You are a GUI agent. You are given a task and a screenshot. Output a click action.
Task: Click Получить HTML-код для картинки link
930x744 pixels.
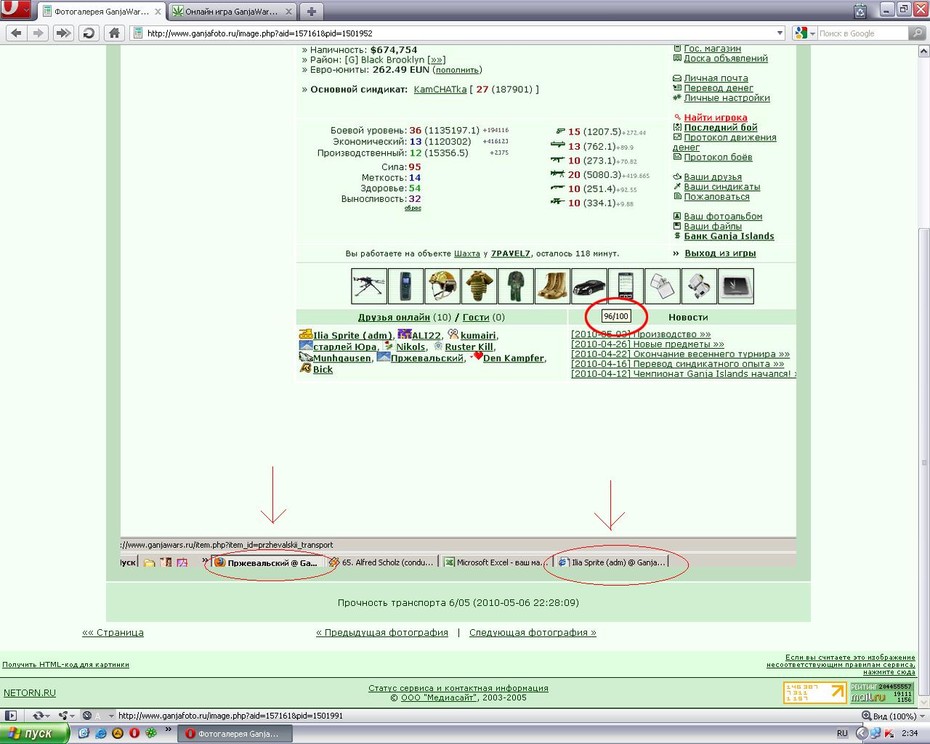65,664
